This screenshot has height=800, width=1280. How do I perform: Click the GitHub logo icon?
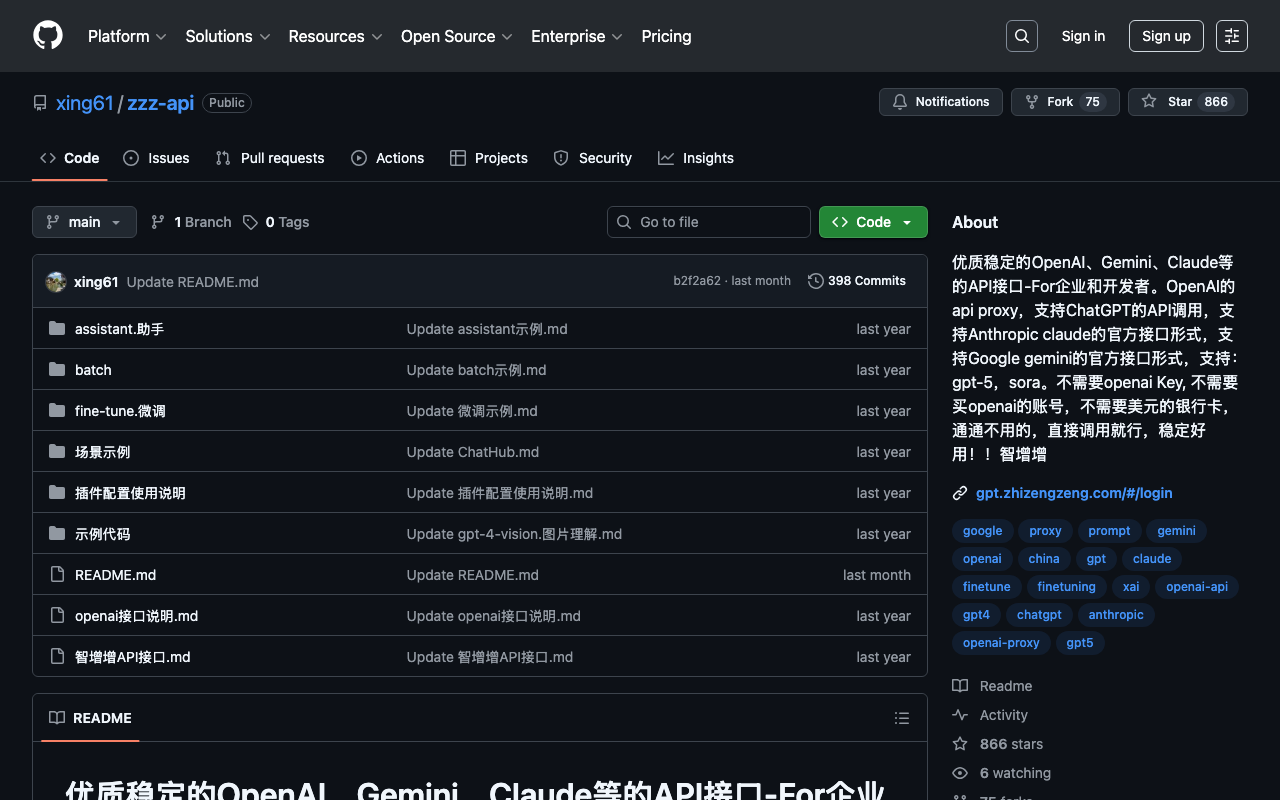48,36
